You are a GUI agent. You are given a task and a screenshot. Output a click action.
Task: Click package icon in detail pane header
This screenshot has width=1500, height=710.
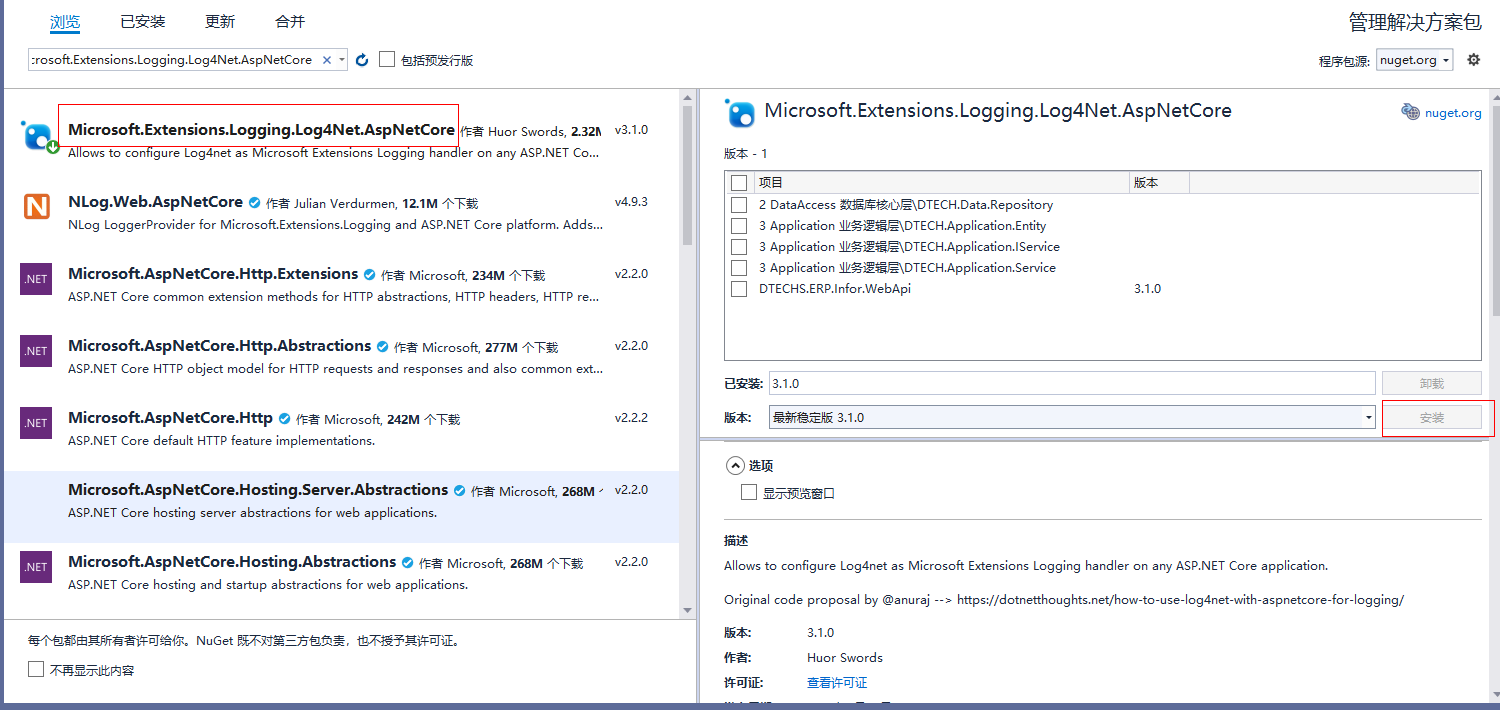(x=741, y=113)
